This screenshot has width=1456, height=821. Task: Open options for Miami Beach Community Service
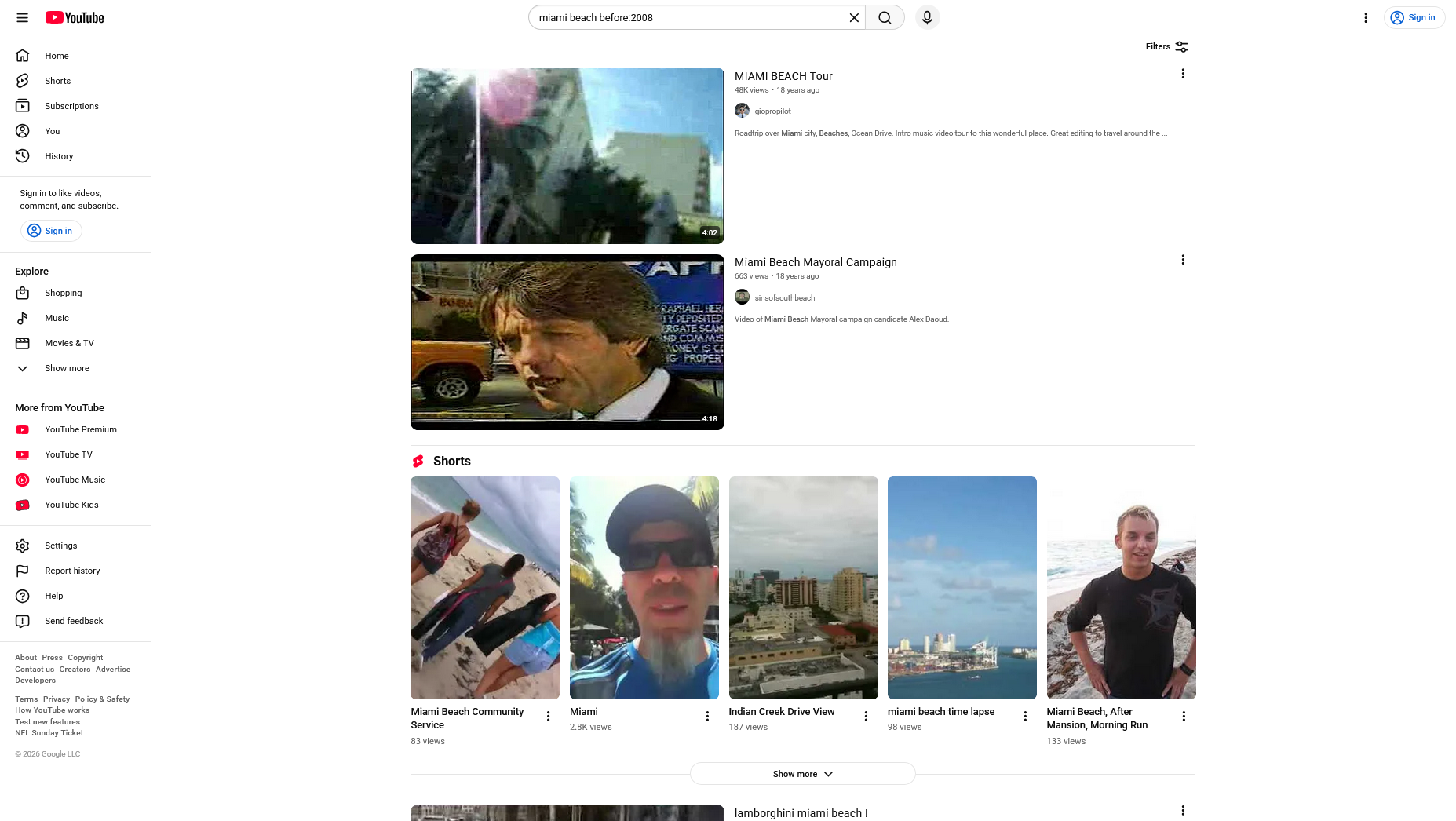548,717
